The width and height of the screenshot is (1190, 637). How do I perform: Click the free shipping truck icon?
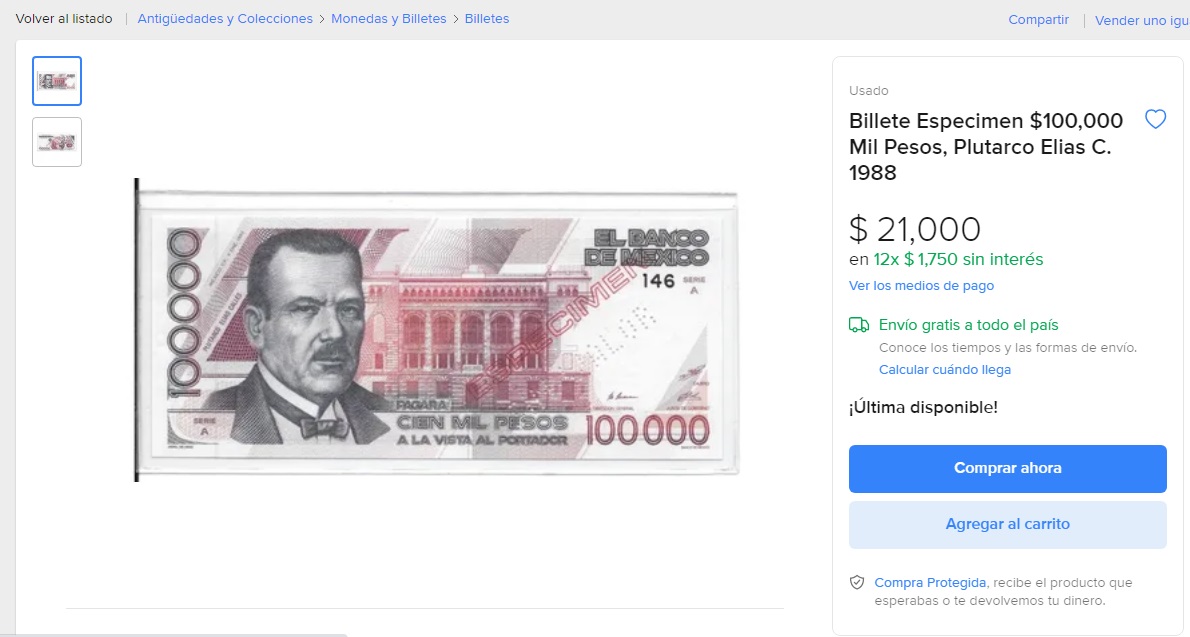click(860, 324)
